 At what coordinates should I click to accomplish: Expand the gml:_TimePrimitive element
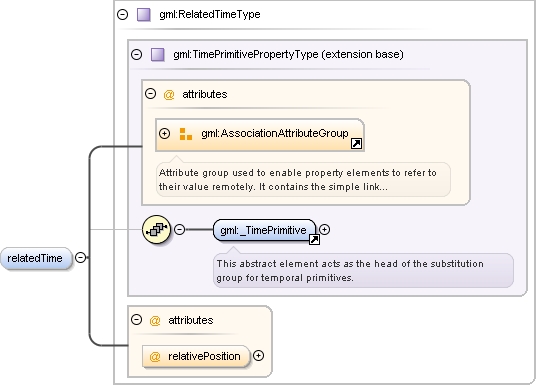pyautogui.click(x=324, y=229)
